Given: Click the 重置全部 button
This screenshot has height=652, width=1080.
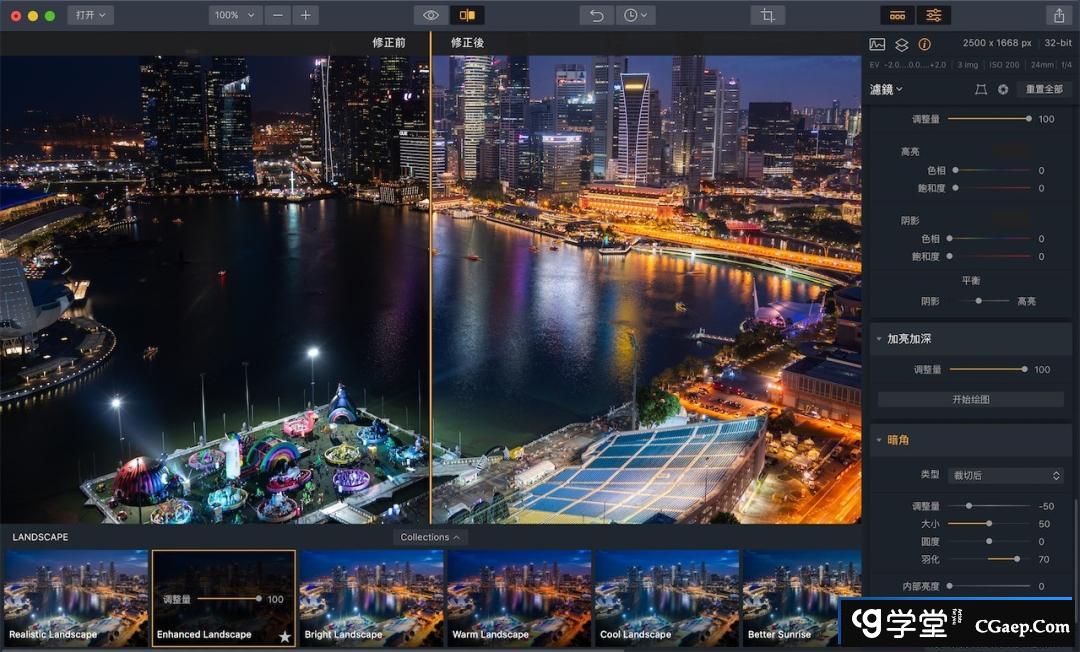Looking at the screenshot, I should tap(1045, 89).
